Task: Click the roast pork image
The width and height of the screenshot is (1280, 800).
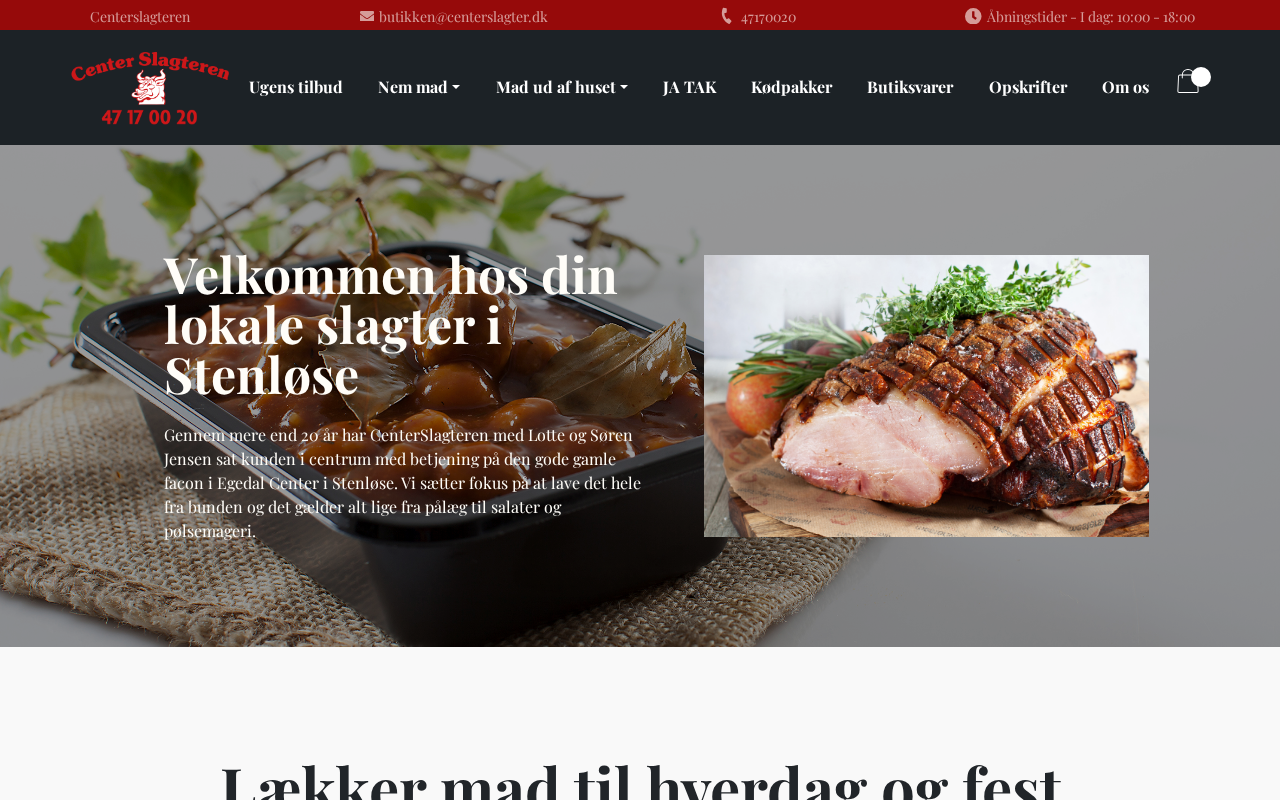Action: (926, 396)
